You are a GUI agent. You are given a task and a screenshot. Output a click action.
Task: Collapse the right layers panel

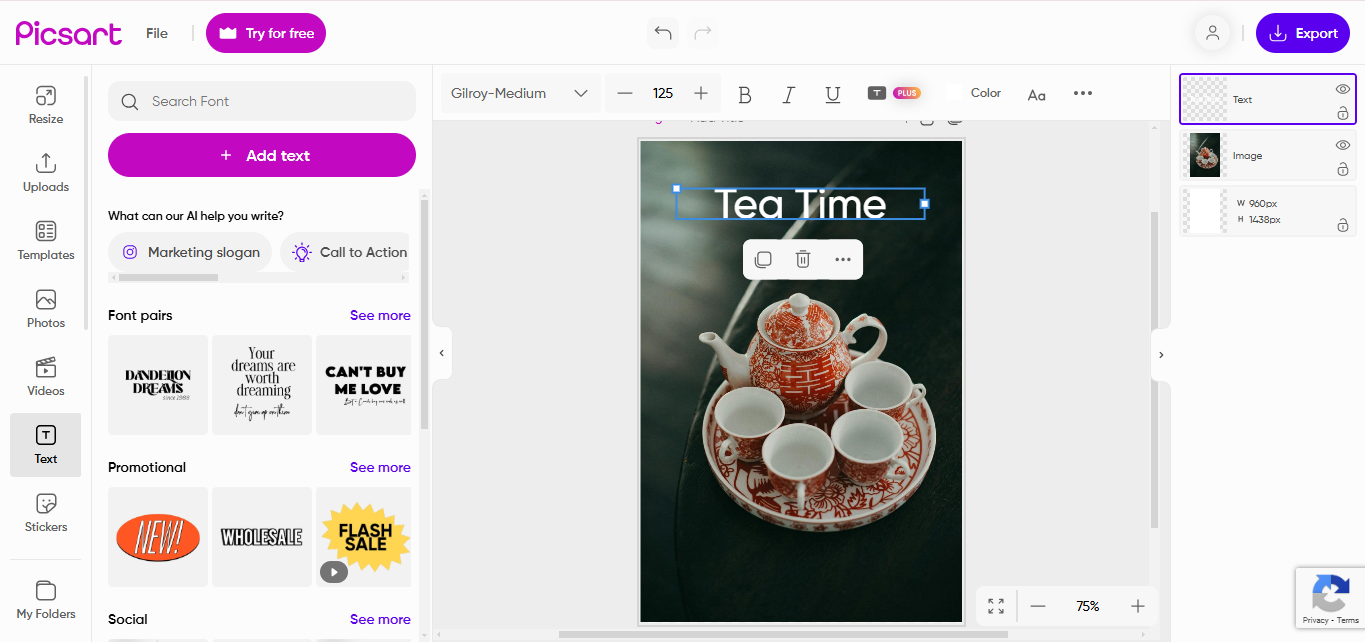[x=1160, y=354]
